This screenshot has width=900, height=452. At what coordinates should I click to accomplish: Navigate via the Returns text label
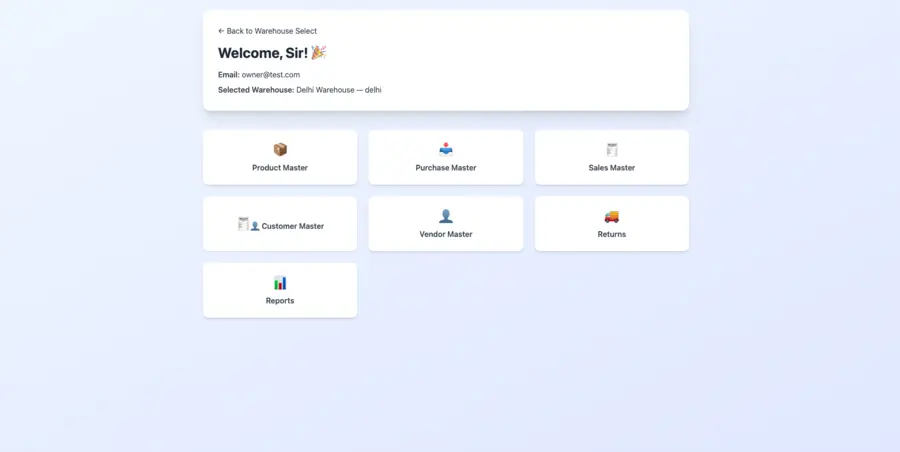[612, 234]
